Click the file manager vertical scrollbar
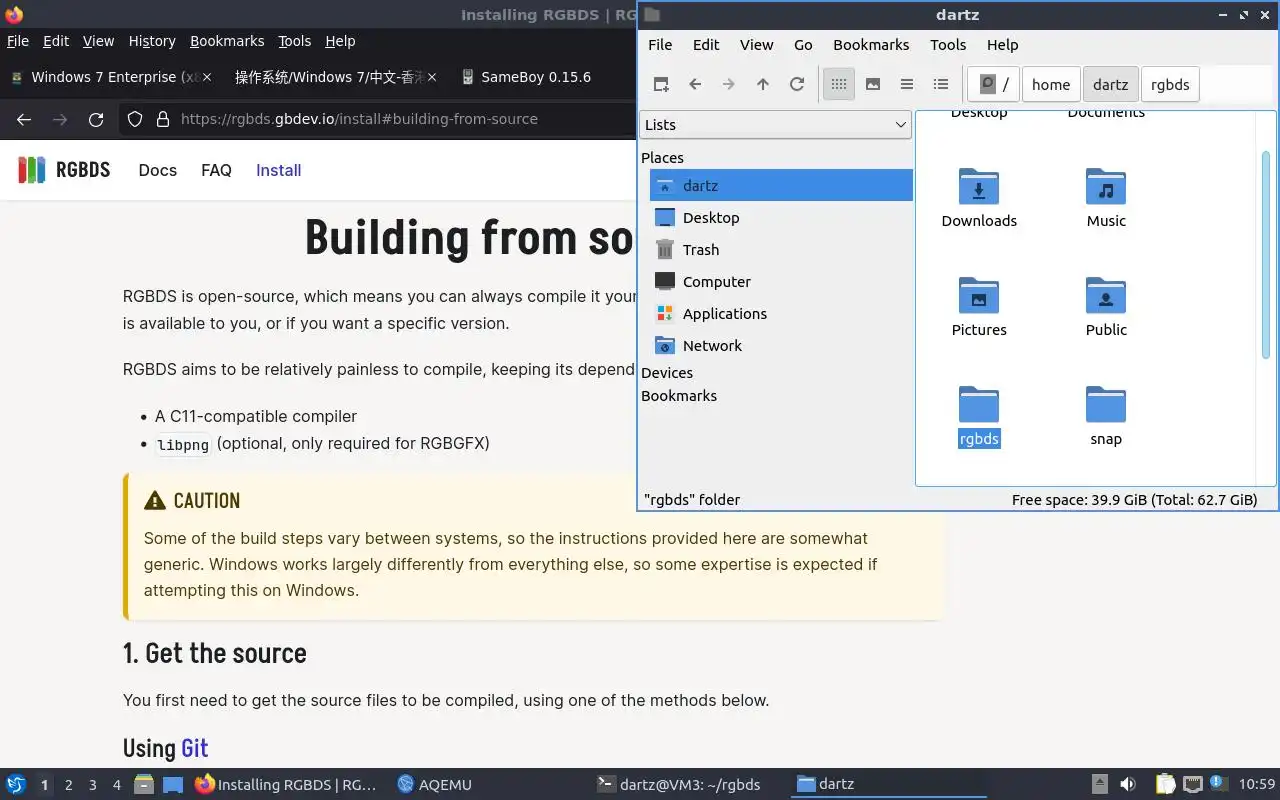 coord(1265,255)
